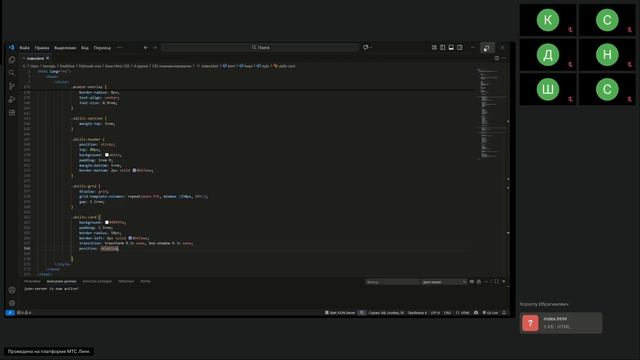Image resolution: width=640 pixels, height=360 pixels.
Task: Close the bottom output panel
Action: click(x=504, y=282)
